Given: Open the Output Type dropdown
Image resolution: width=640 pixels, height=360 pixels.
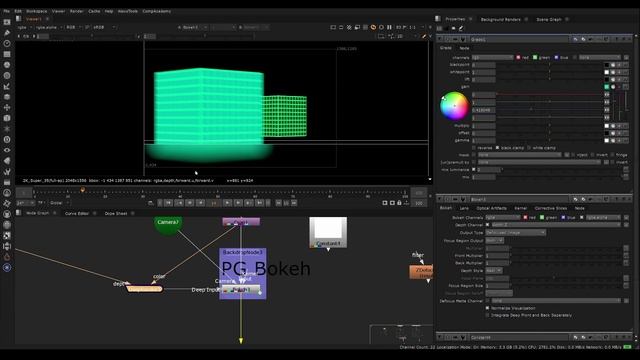Looking at the screenshot, I should (516, 232).
